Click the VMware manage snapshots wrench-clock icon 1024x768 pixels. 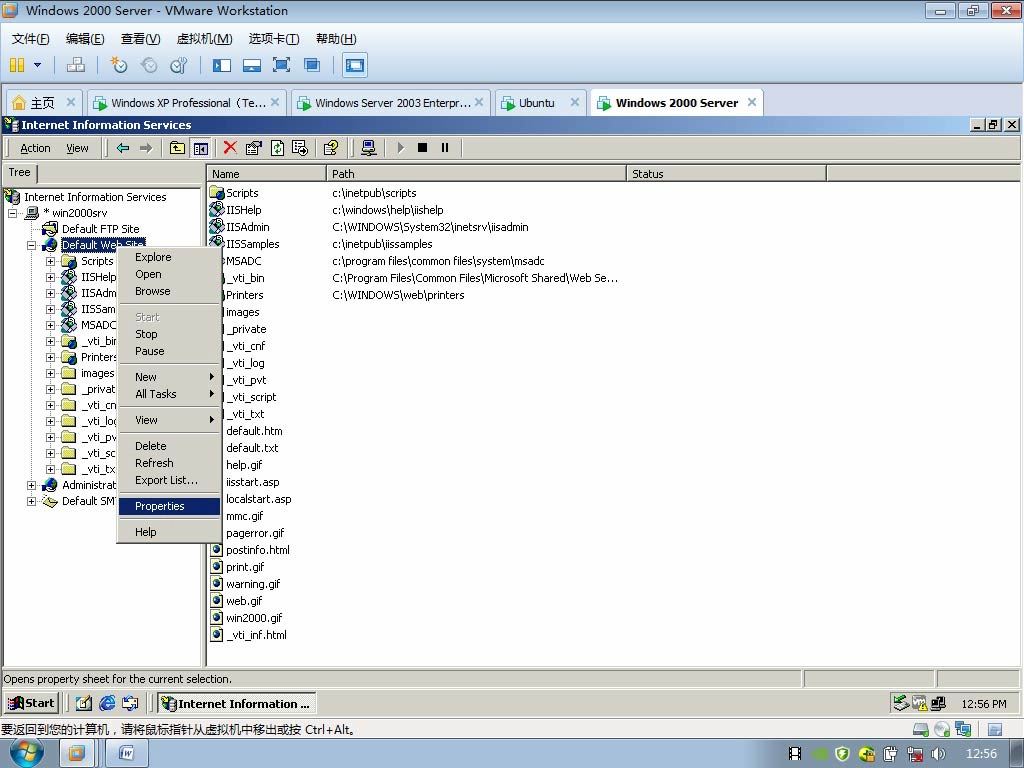click(x=178, y=65)
